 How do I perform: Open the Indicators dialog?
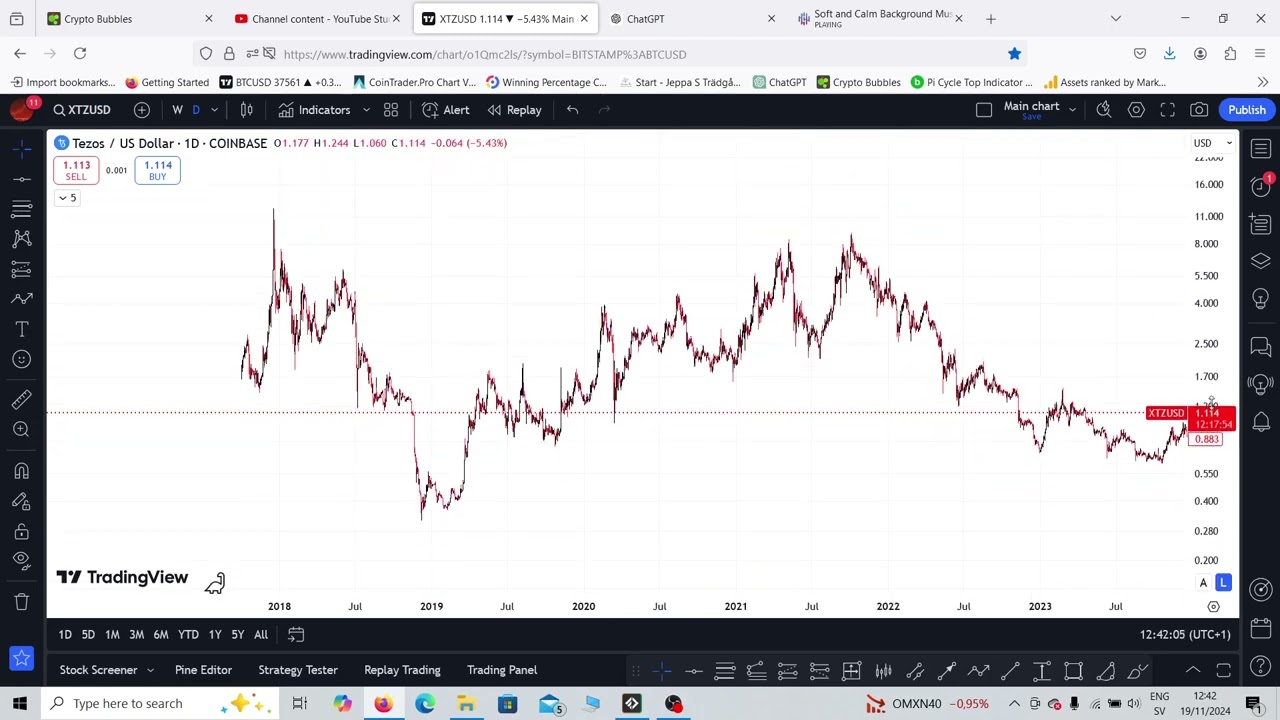point(315,110)
